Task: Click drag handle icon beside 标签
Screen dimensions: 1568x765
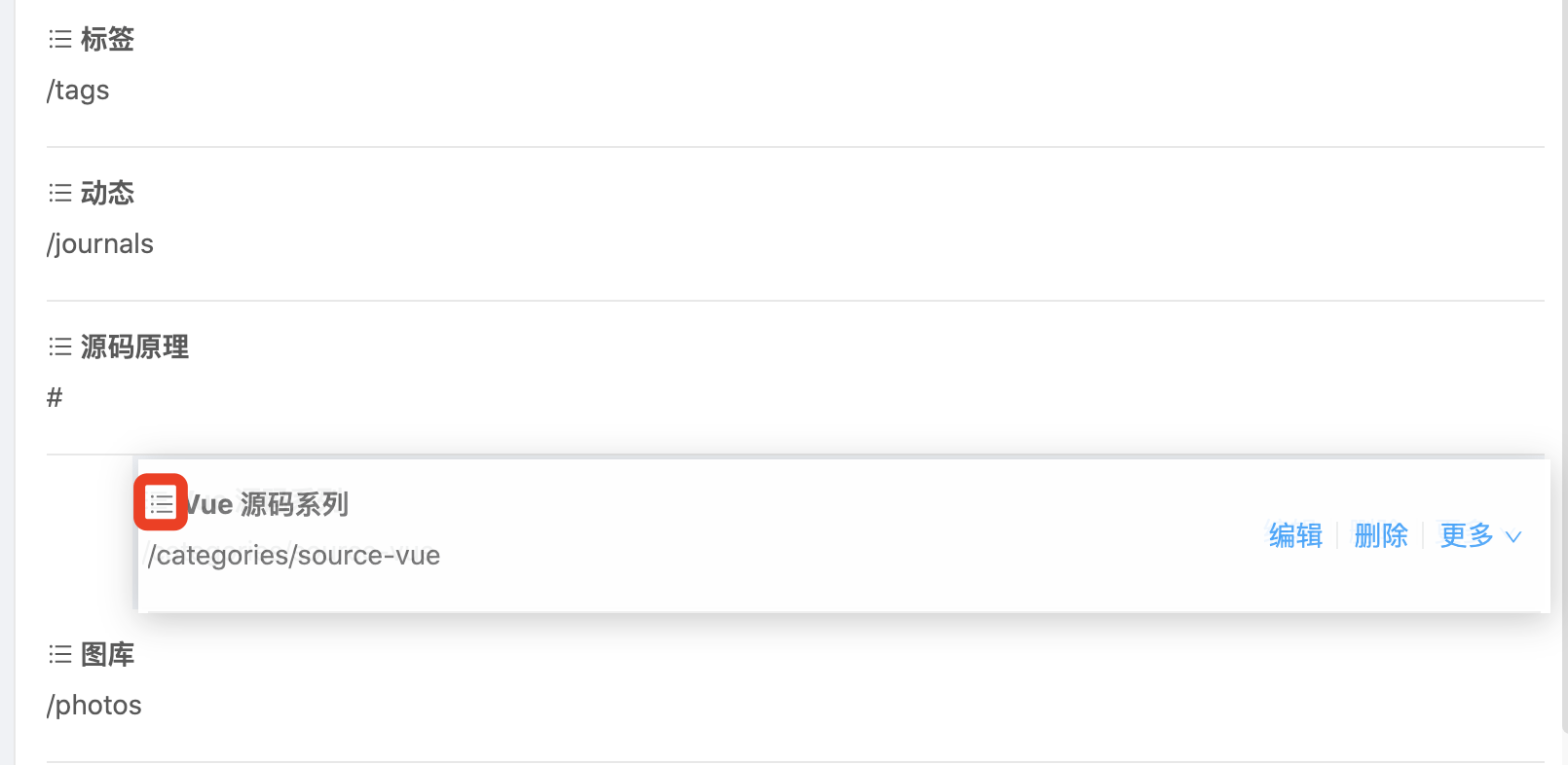Action: (x=60, y=40)
